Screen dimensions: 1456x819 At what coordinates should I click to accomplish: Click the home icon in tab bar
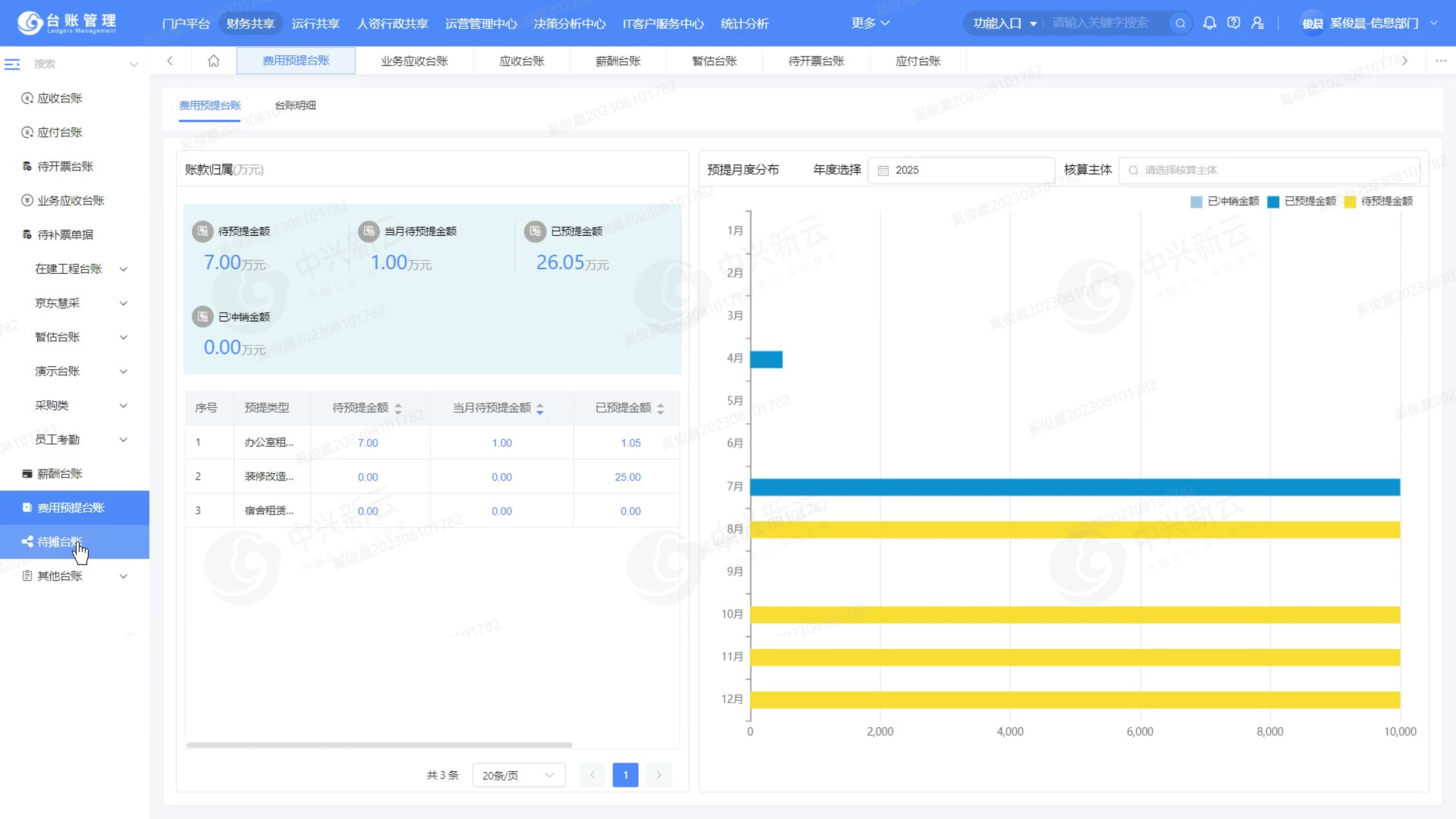[x=214, y=61]
